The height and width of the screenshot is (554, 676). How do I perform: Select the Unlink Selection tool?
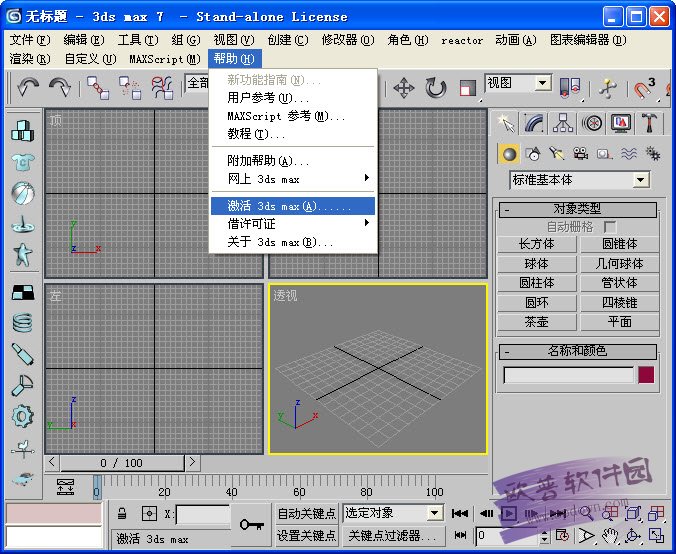(130, 88)
